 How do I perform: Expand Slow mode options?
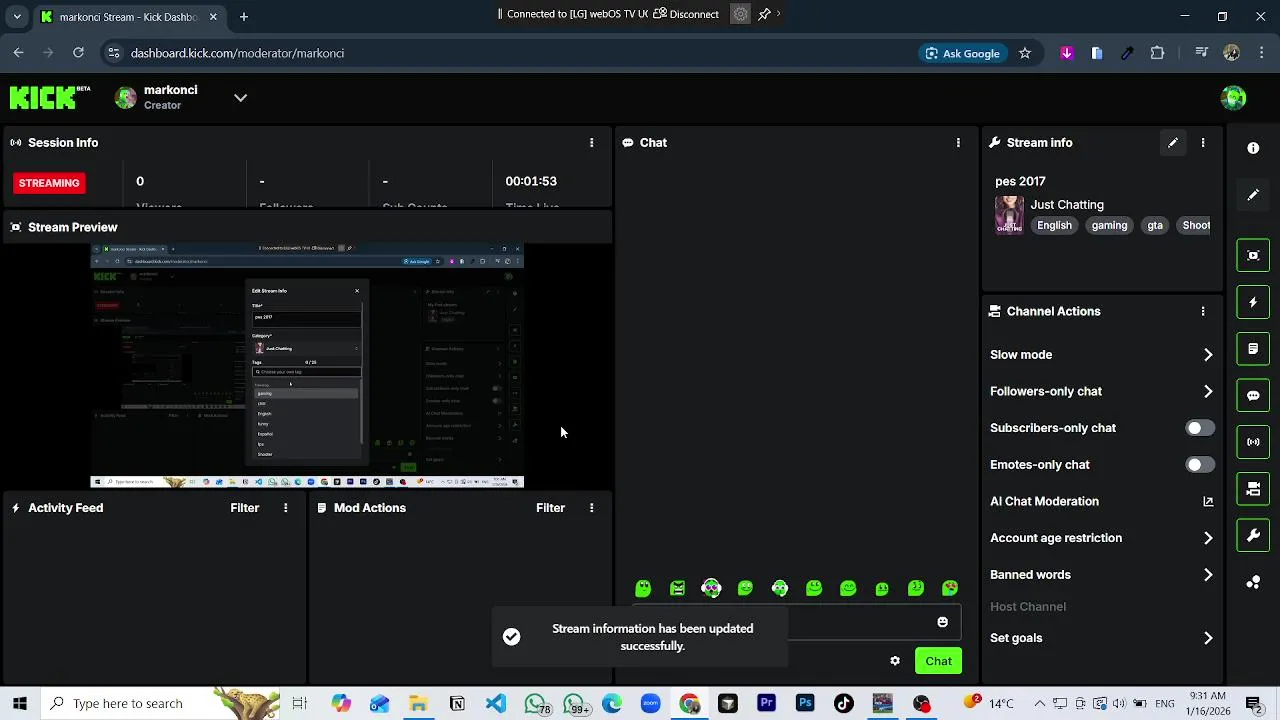[x=1208, y=355]
